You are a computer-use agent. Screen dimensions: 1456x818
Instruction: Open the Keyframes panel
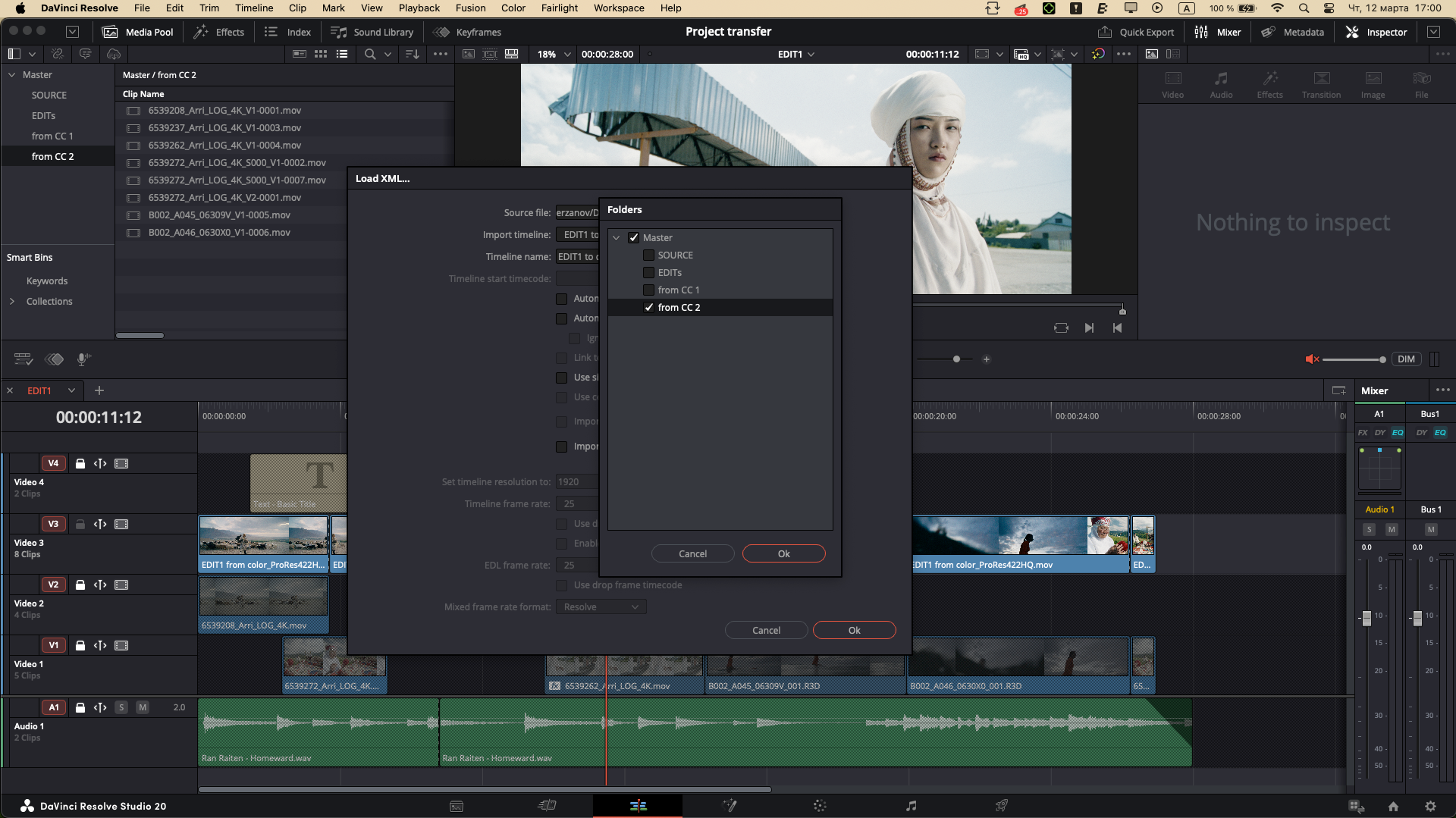point(467,32)
